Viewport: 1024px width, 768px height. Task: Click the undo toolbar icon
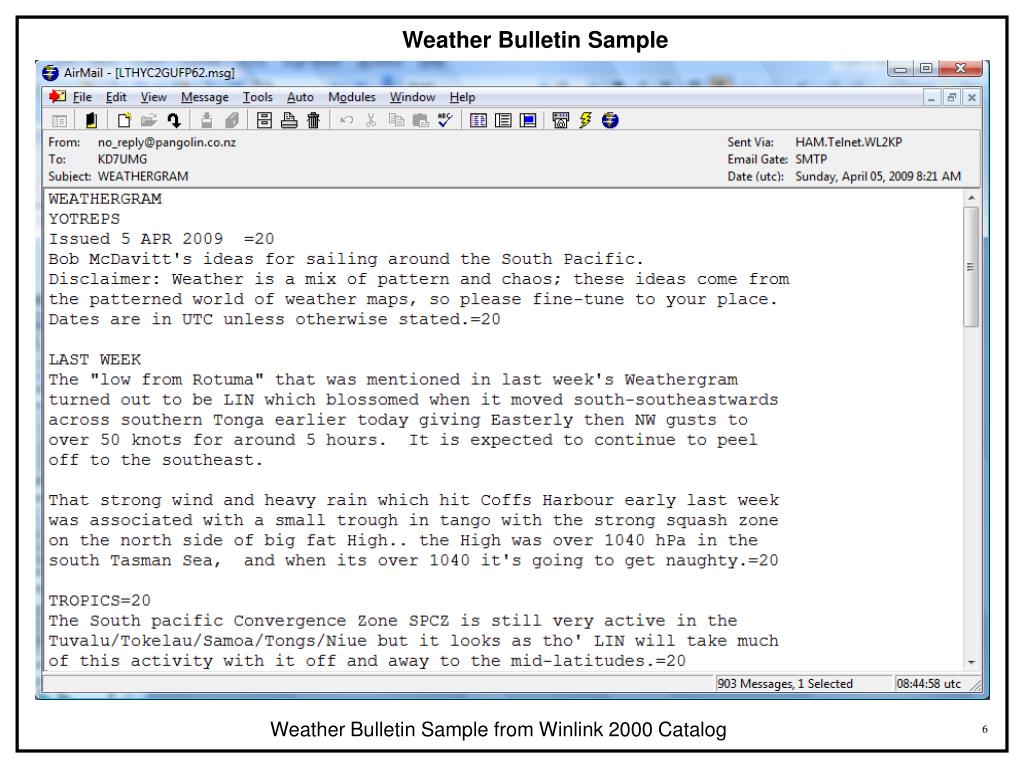(347, 120)
